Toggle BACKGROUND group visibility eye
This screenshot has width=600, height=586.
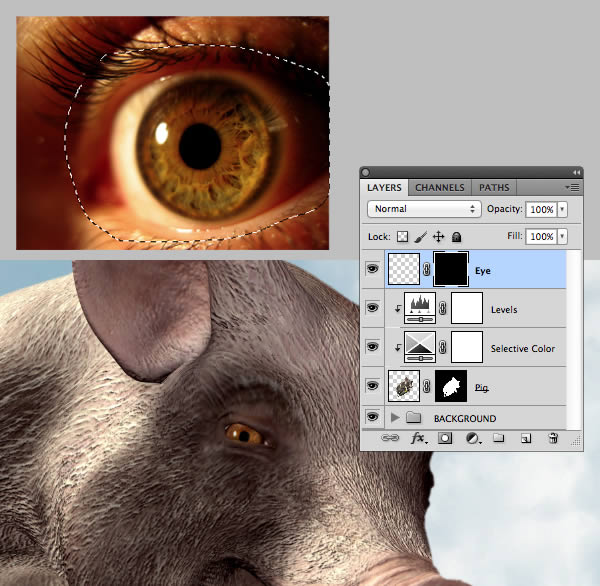tap(372, 416)
